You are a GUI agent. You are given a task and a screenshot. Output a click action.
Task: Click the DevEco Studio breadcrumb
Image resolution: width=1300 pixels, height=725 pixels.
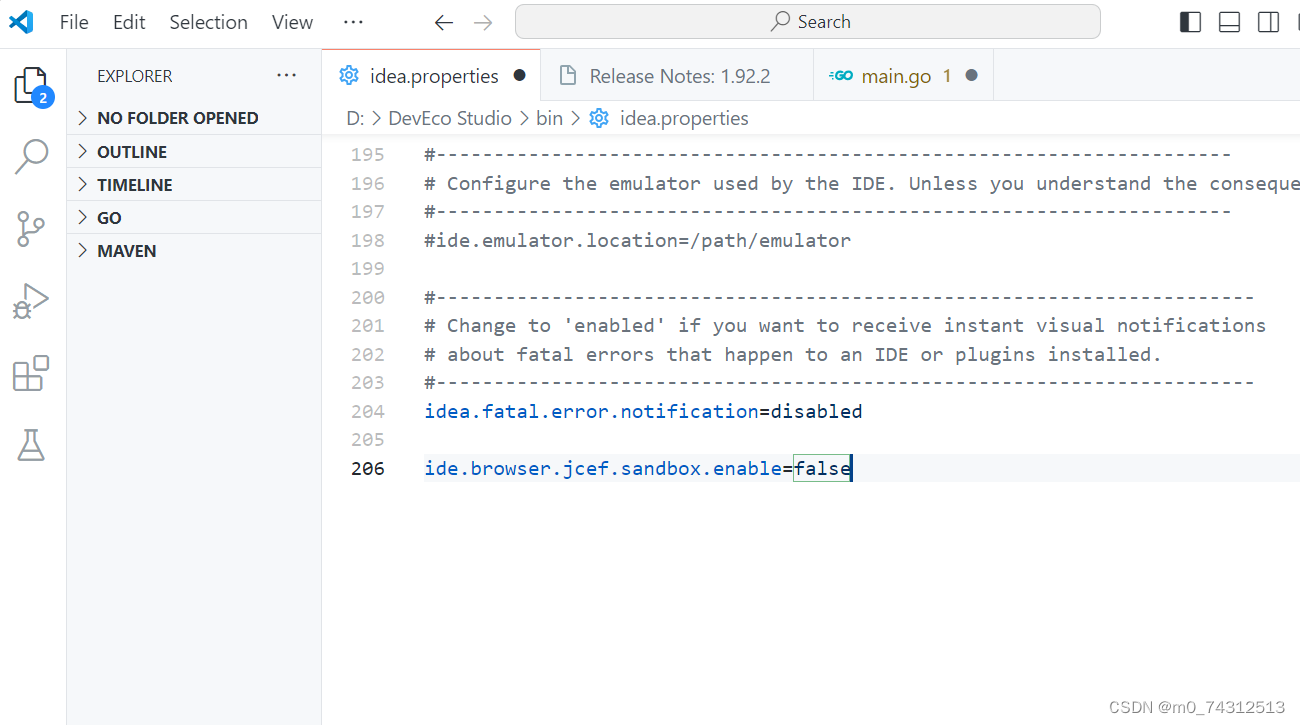coord(450,118)
